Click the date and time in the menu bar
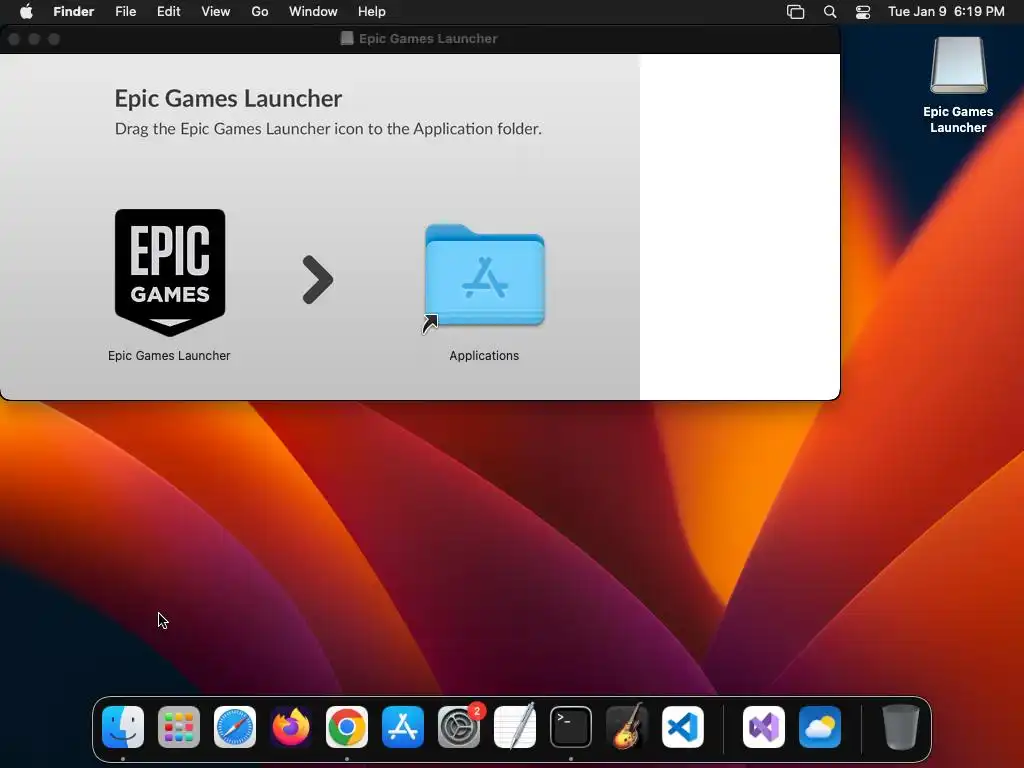Viewport: 1024px width, 768px height. coord(946,11)
